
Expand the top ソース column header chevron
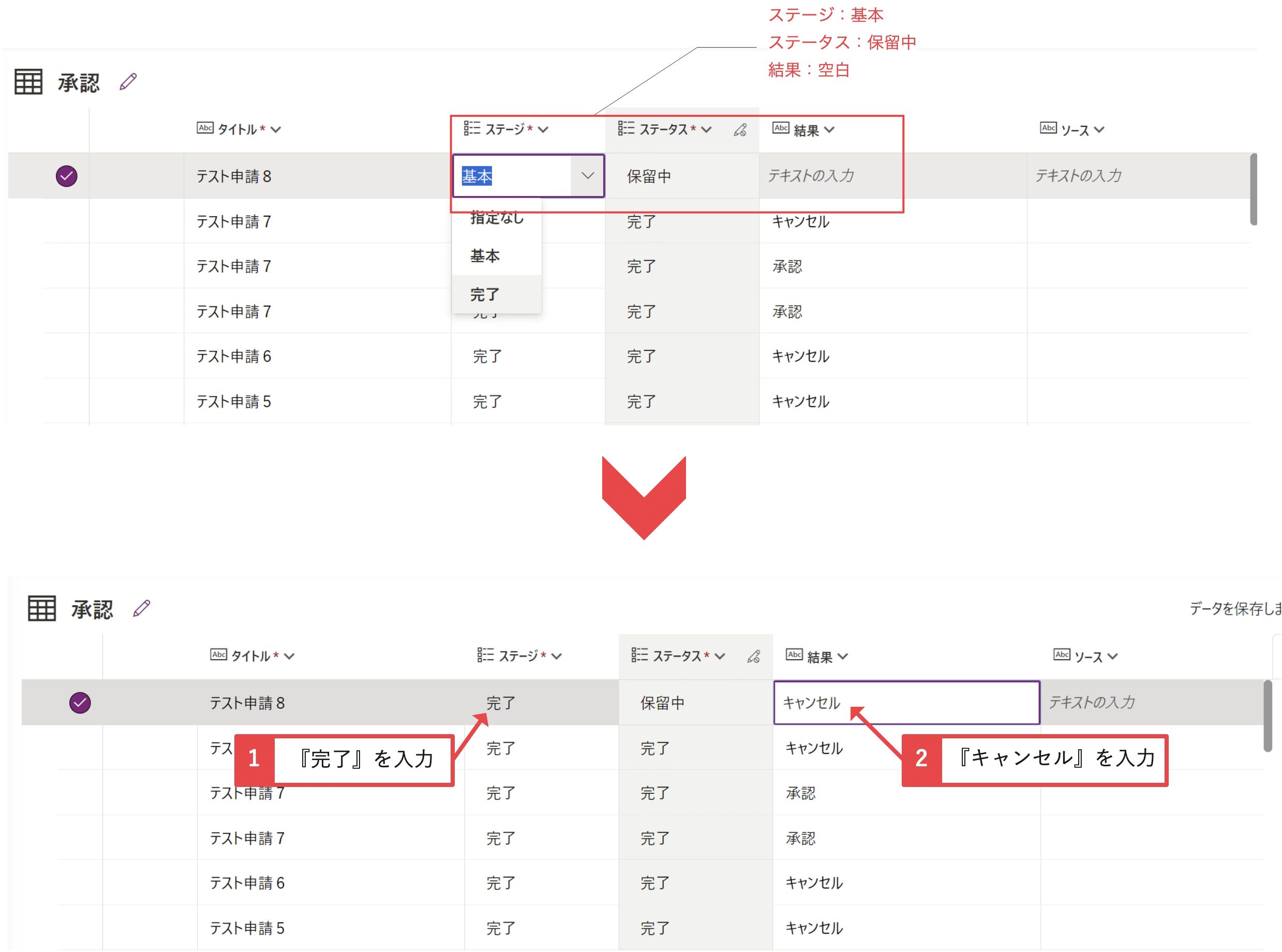pyautogui.click(x=1099, y=130)
